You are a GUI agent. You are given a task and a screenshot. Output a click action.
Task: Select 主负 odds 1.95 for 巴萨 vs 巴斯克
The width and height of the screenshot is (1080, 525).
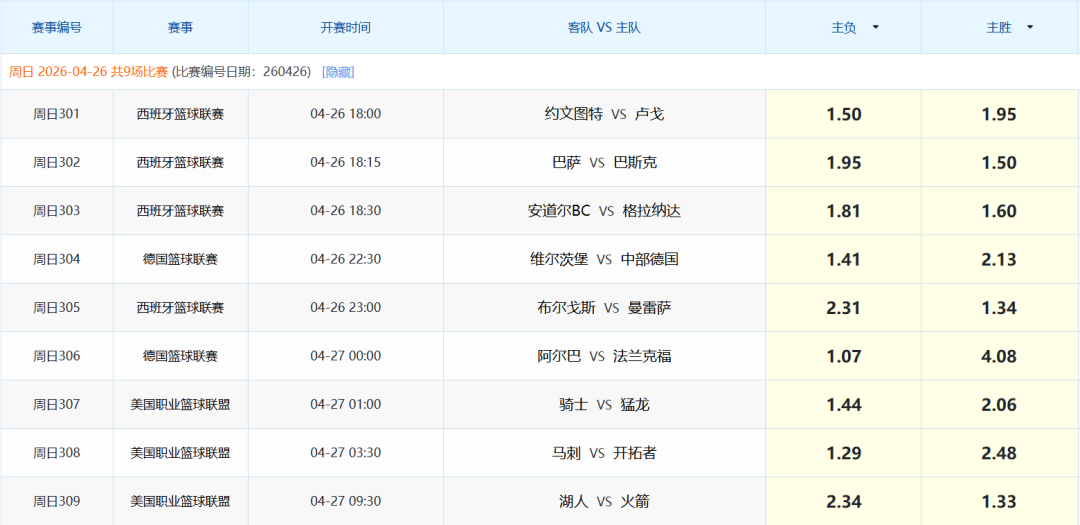tap(843, 163)
